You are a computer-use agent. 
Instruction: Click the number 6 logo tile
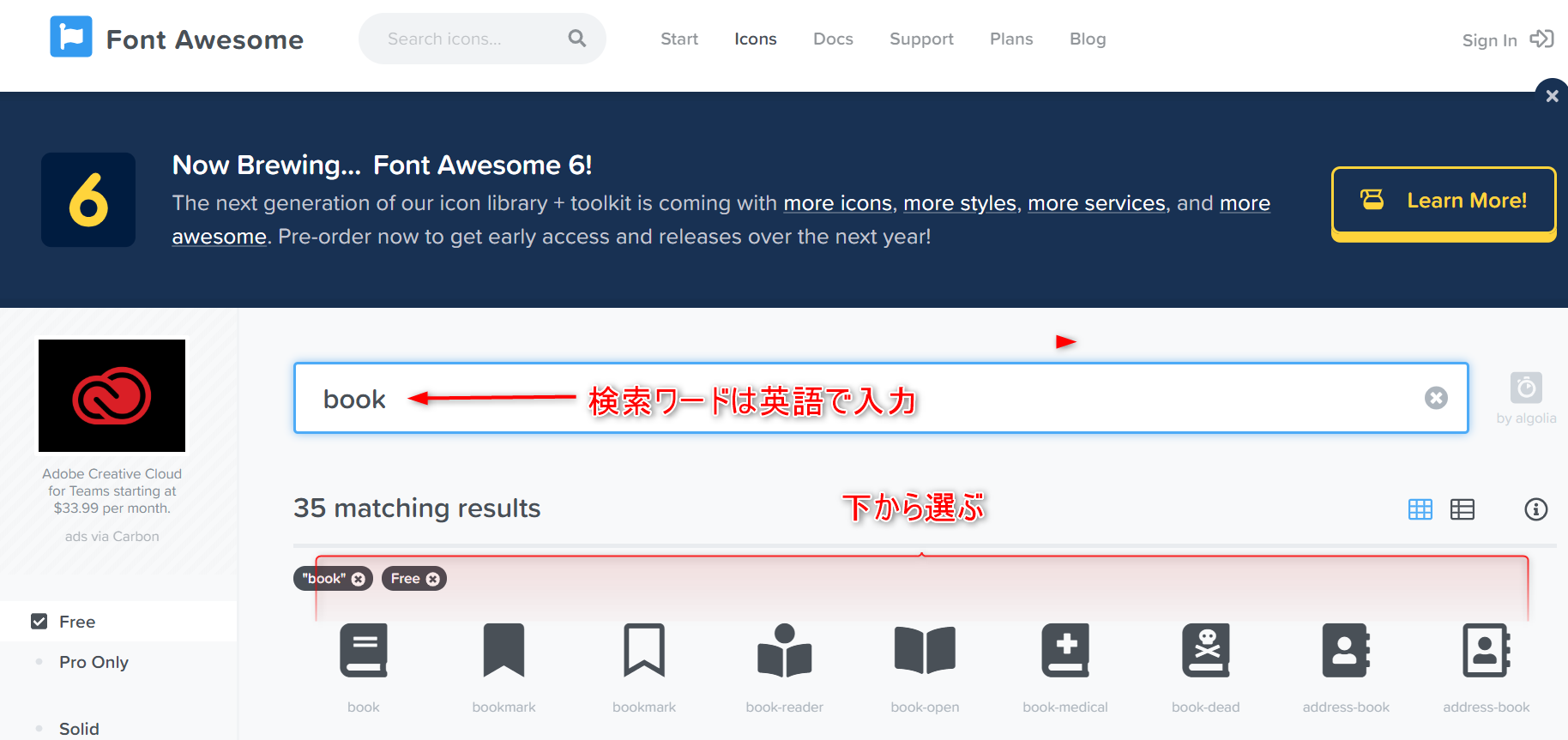pos(88,200)
